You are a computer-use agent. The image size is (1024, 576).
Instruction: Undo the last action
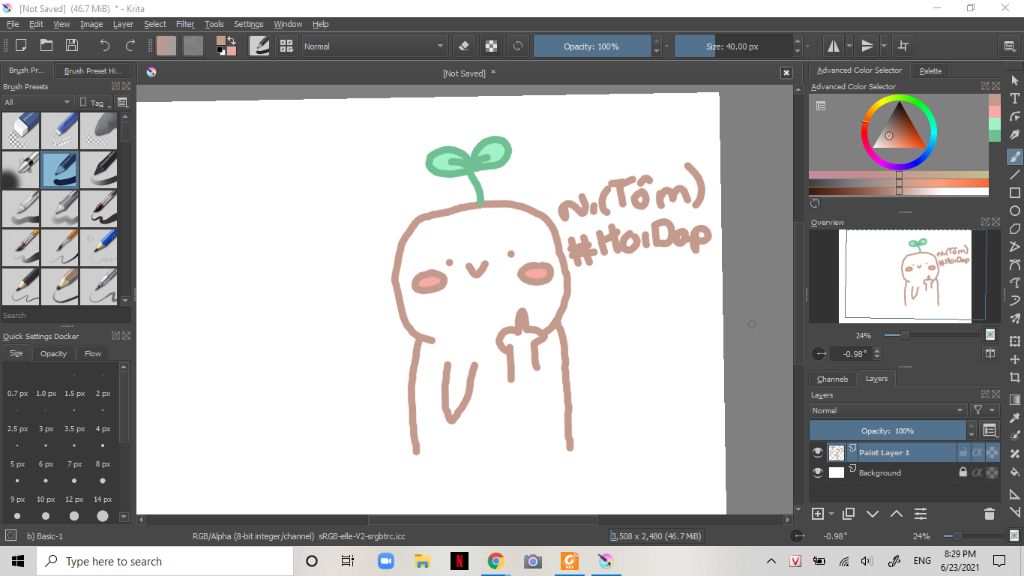[x=104, y=46]
